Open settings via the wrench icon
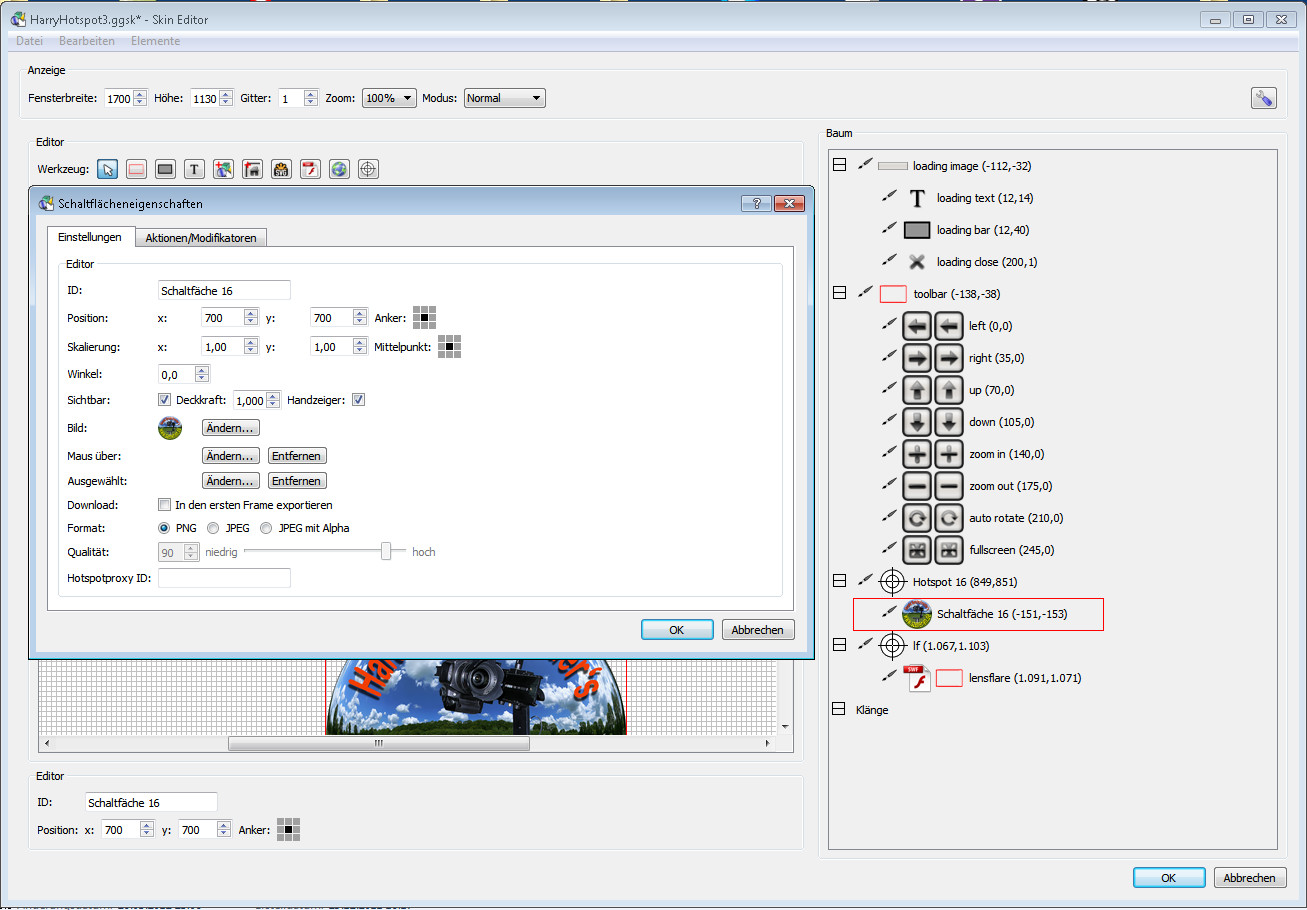Screen dimensions: 1307x910 [x=1263, y=98]
